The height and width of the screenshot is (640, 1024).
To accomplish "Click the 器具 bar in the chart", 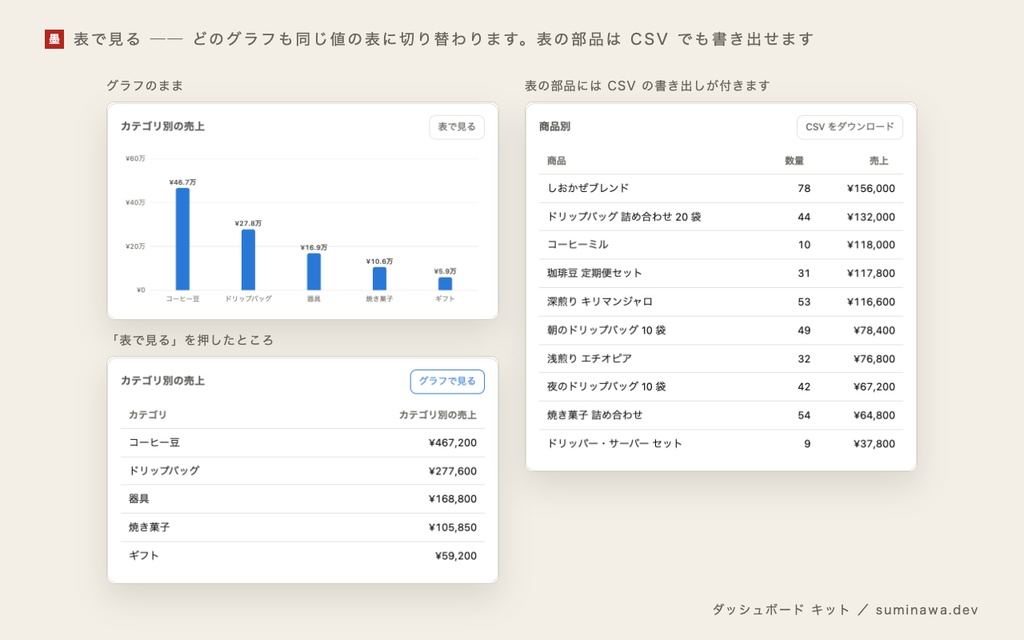I will (314, 272).
